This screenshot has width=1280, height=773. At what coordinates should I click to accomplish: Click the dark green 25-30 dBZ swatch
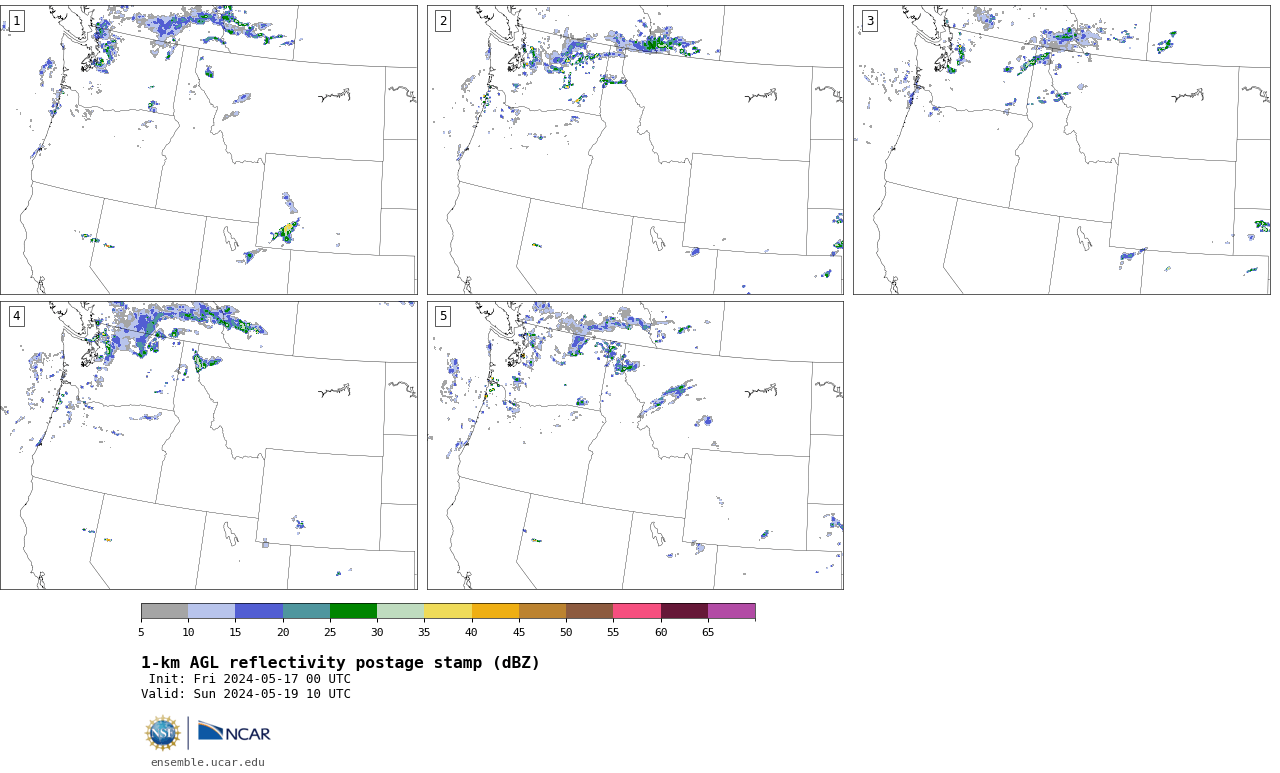click(353, 611)
